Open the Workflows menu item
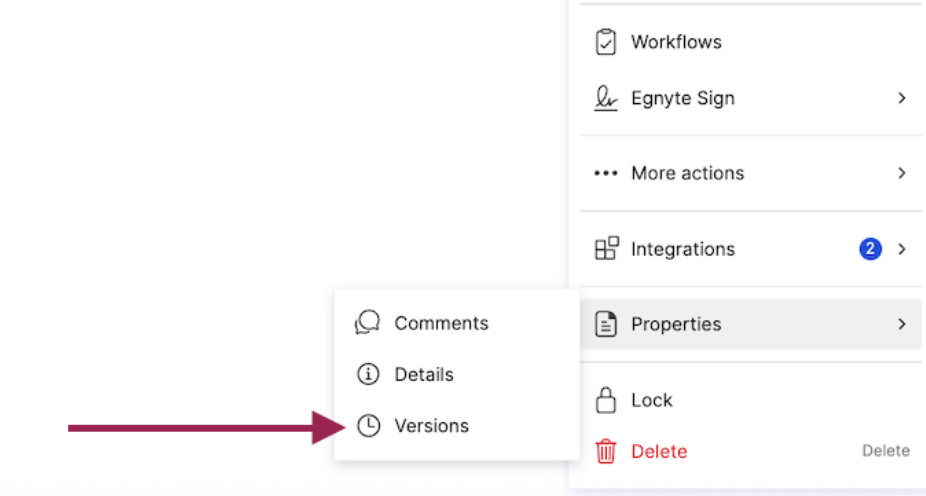Screen dimensions: 926x496 [676, 42]
